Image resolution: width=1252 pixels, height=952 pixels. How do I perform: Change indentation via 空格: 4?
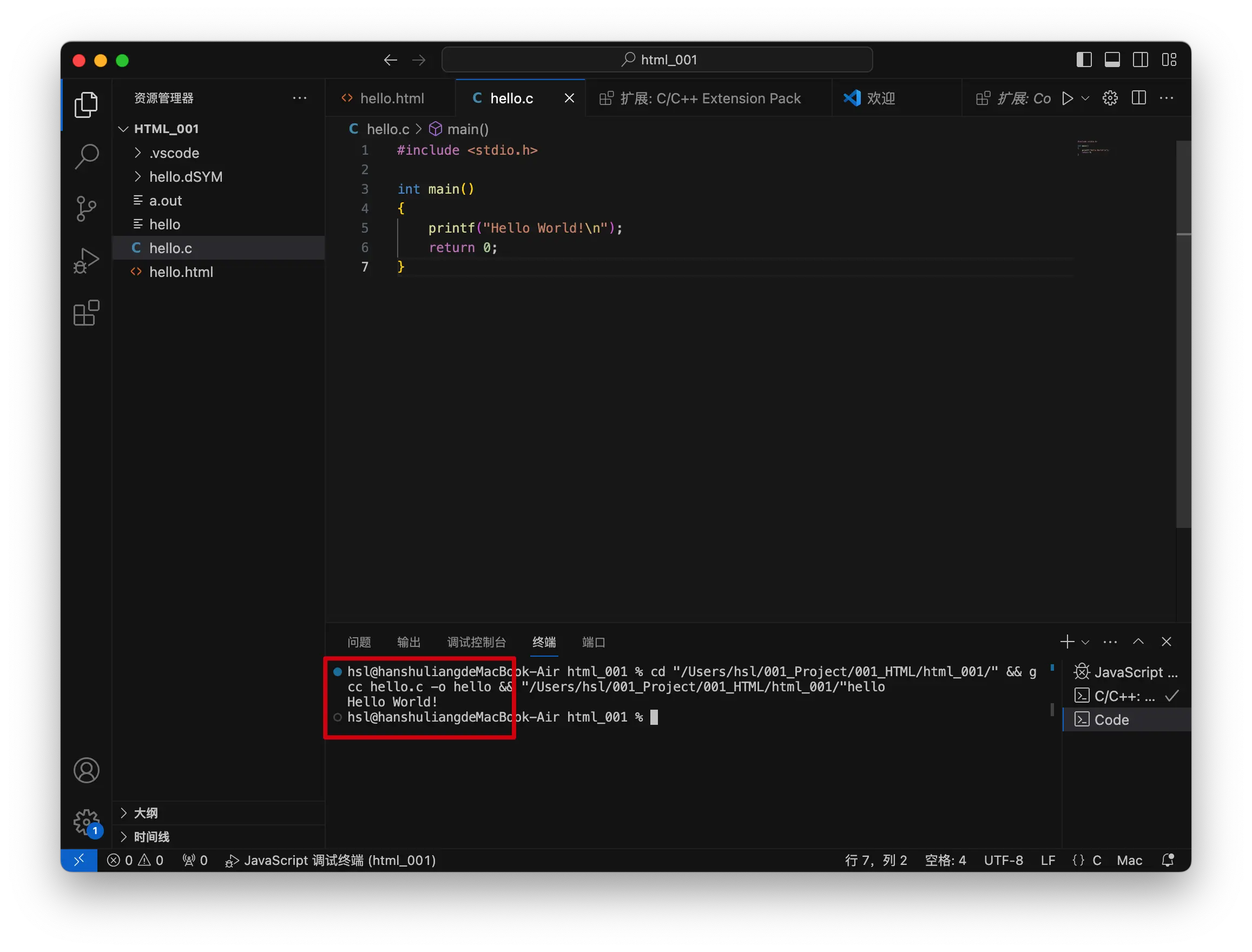pos(945,861)
